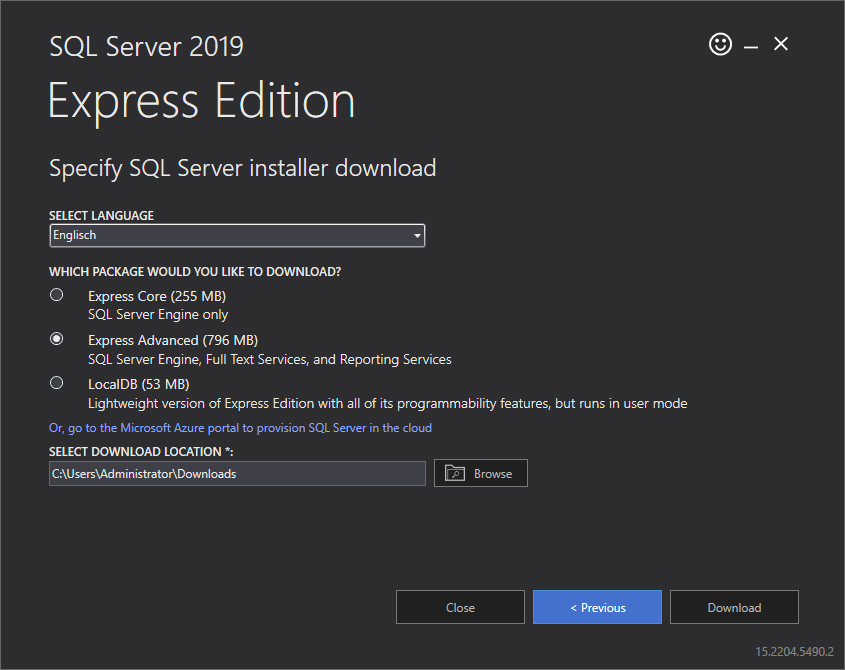845x670 pixels.
Task: Click 'Specify SQL Server installer download' heading
Action: coord(243,168)
